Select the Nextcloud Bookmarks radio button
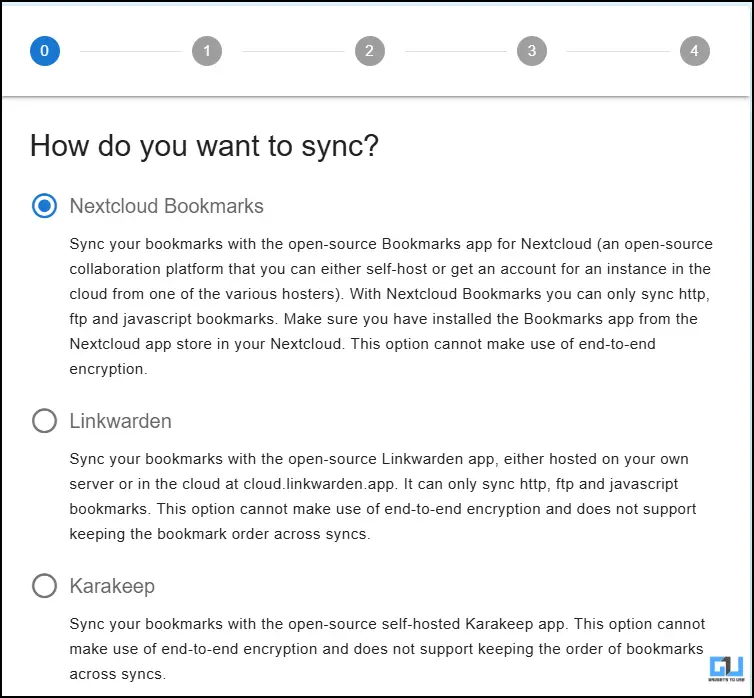The width and height of the screenshot is (754, 698). (x=45, y=206)
